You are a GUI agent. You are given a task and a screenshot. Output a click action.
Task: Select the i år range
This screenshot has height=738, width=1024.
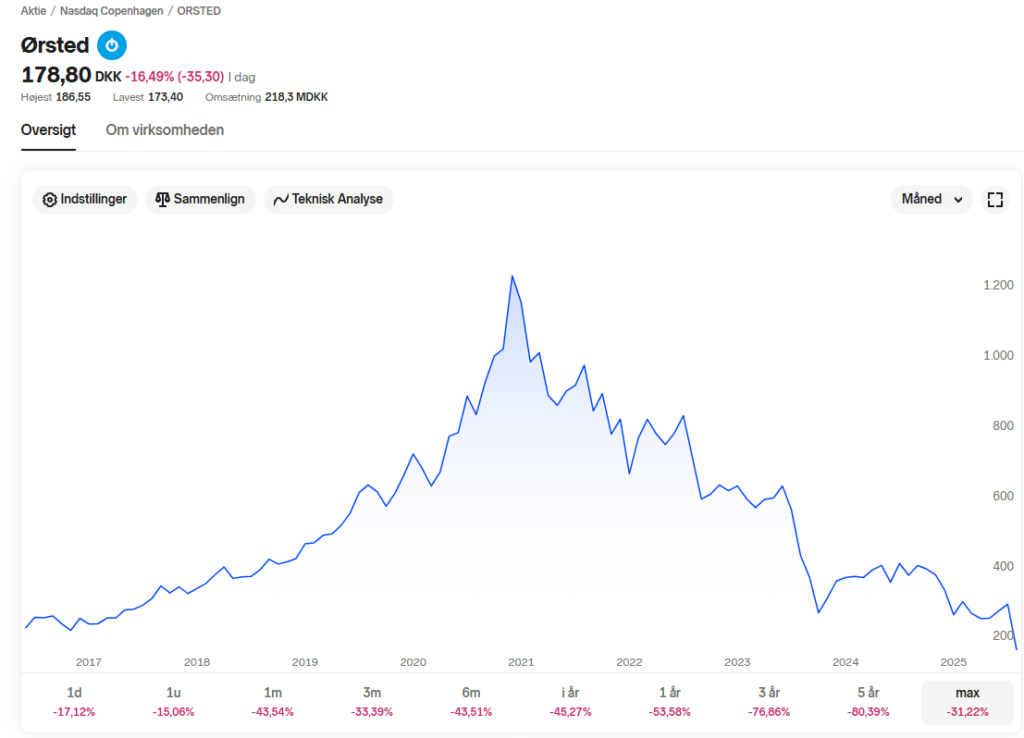(570, 701)
